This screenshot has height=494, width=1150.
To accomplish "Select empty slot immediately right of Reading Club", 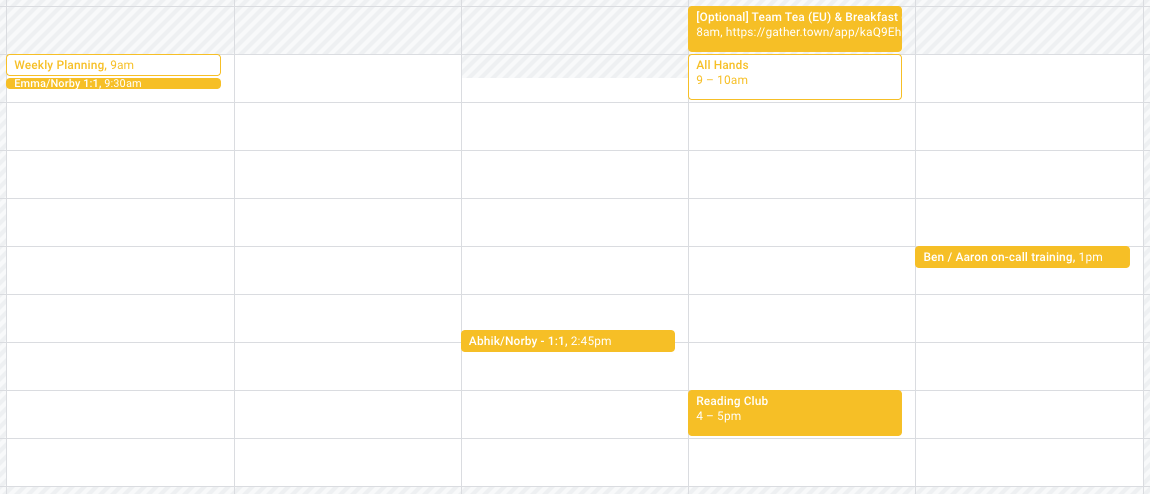I will (x=1028, y=414).
